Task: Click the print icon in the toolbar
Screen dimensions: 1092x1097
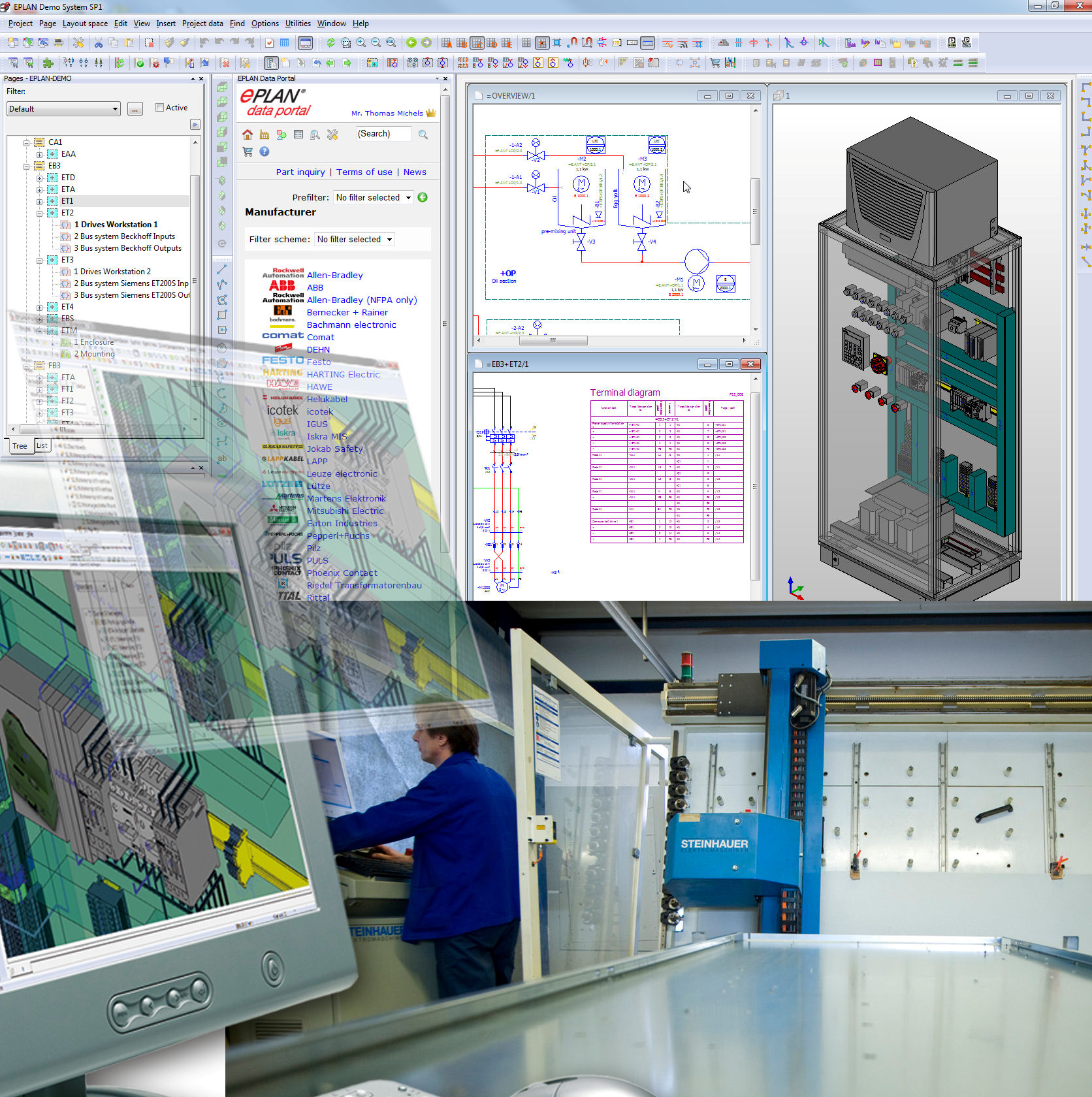Action: [59, 43]
